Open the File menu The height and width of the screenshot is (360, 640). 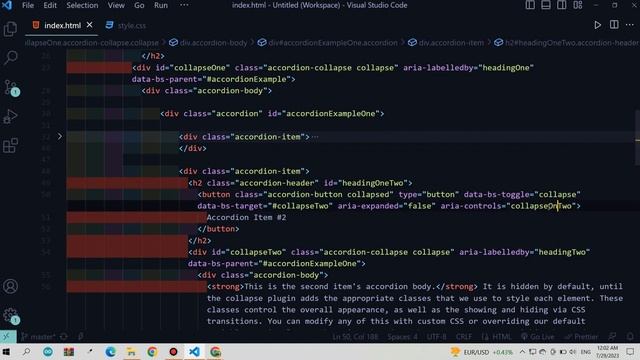click(x=28, y=5)
